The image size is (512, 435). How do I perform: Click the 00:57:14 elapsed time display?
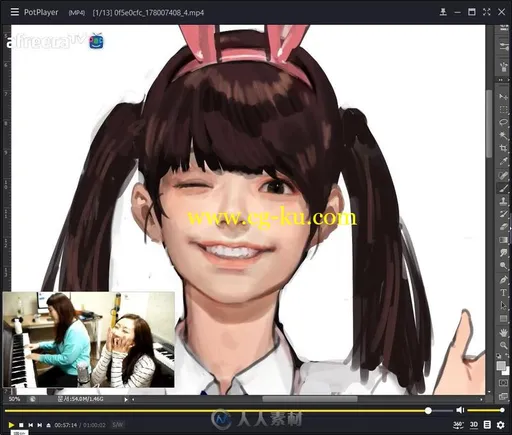click(x=66, y=425)
